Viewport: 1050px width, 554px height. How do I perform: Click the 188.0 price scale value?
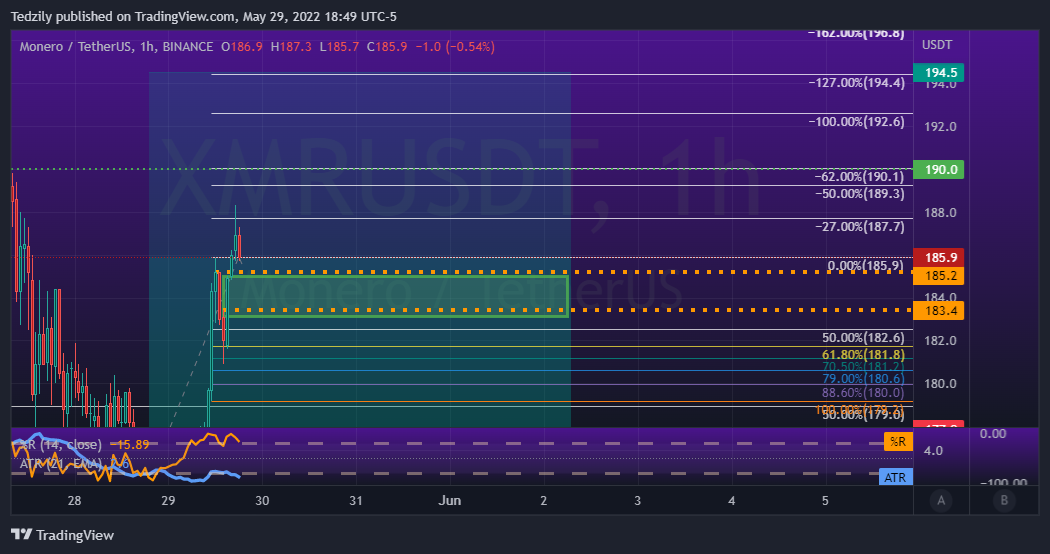point(940,212)
